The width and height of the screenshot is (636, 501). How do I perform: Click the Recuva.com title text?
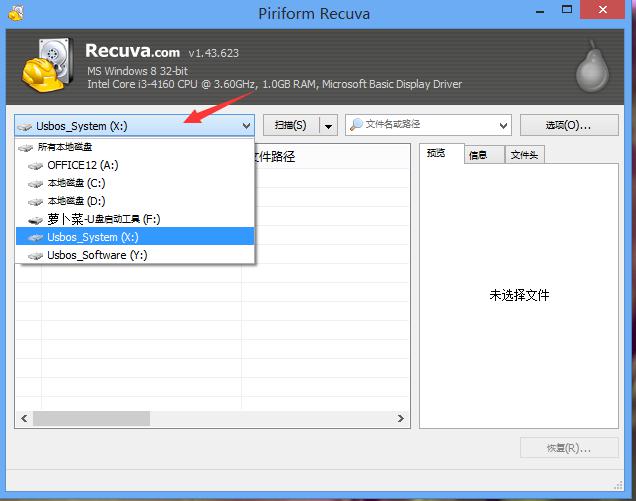133,51
